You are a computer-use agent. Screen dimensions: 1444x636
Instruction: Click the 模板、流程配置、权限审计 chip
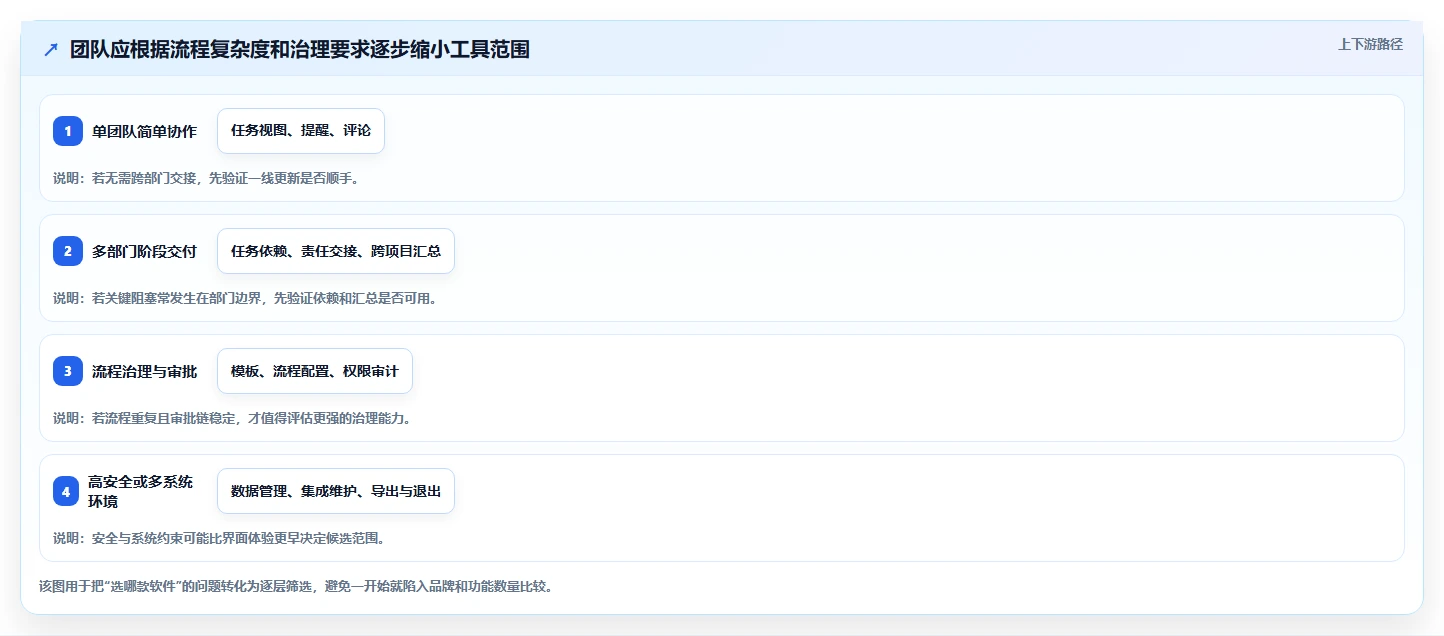tap(315, 371)
